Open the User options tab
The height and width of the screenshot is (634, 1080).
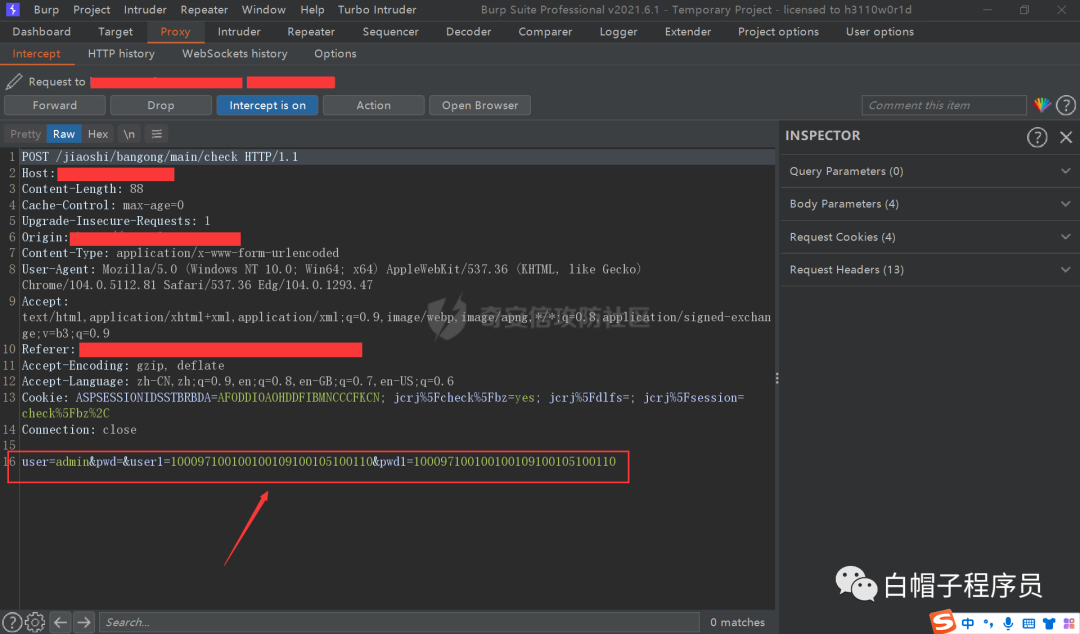pos(880,32)
